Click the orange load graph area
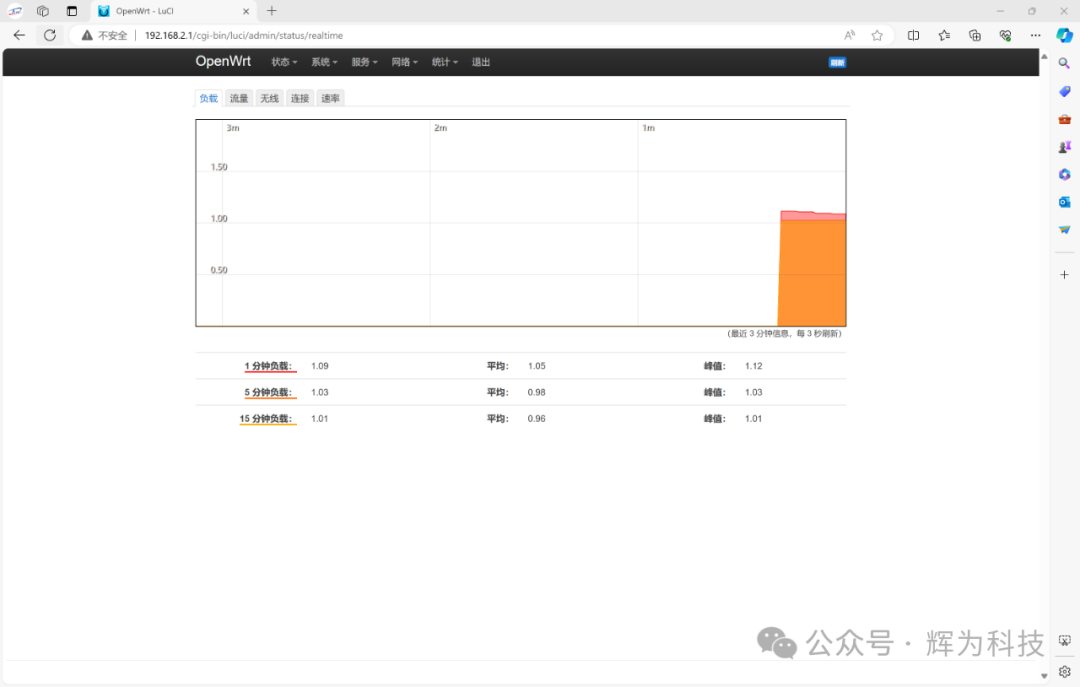This screenshot has width=1080, height=687. [812, 270]
